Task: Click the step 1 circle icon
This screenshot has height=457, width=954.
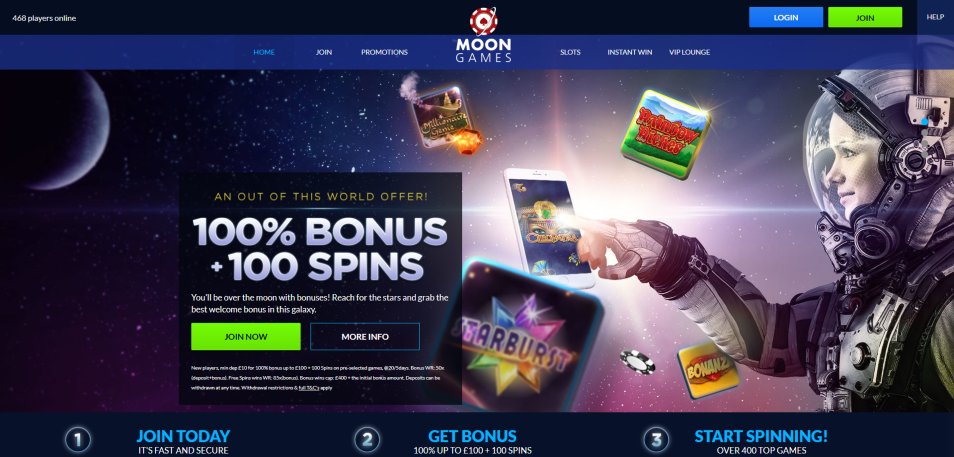Action: point(78,440)
